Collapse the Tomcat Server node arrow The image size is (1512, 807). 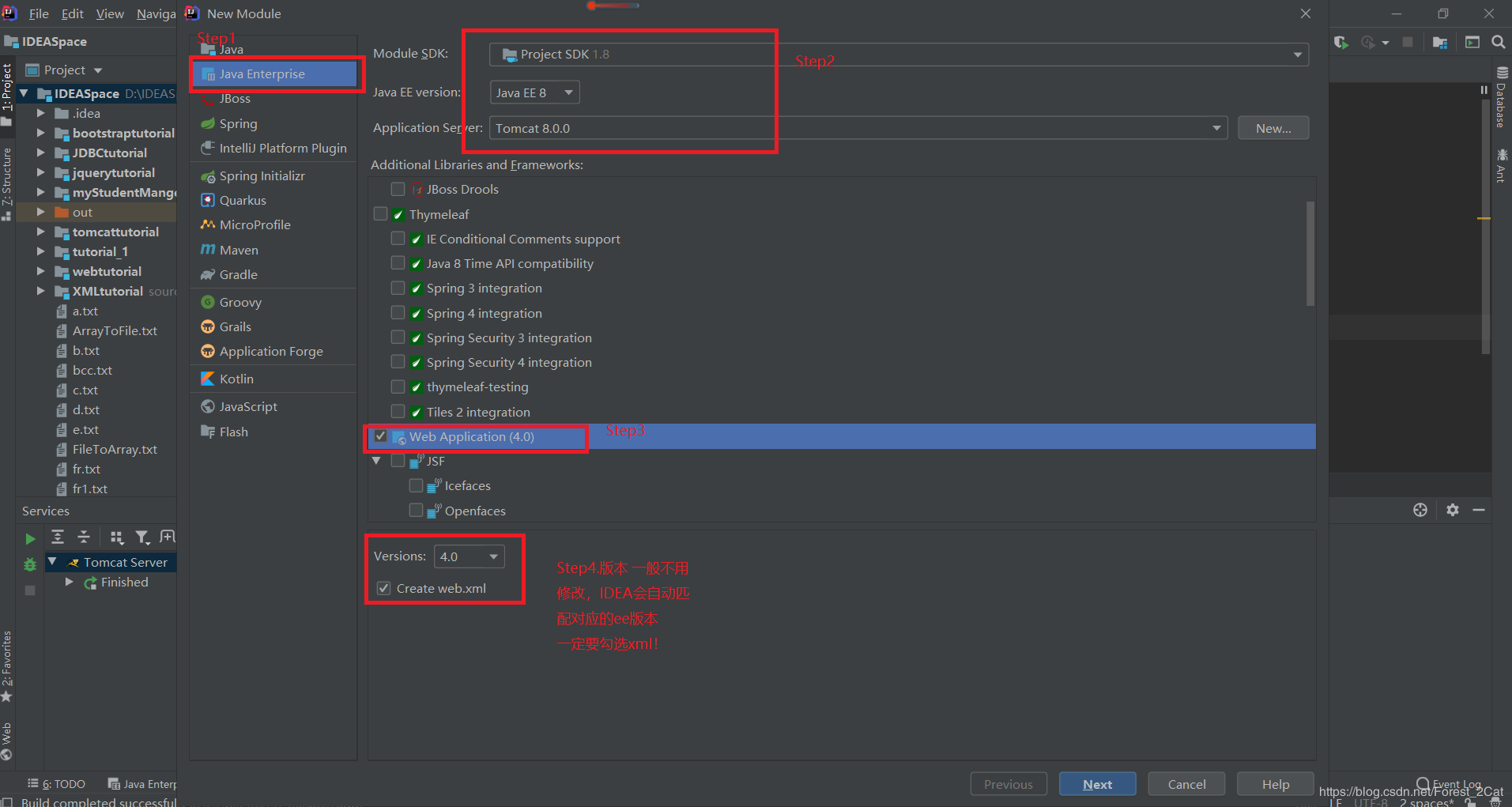click(x=52, y=562)
